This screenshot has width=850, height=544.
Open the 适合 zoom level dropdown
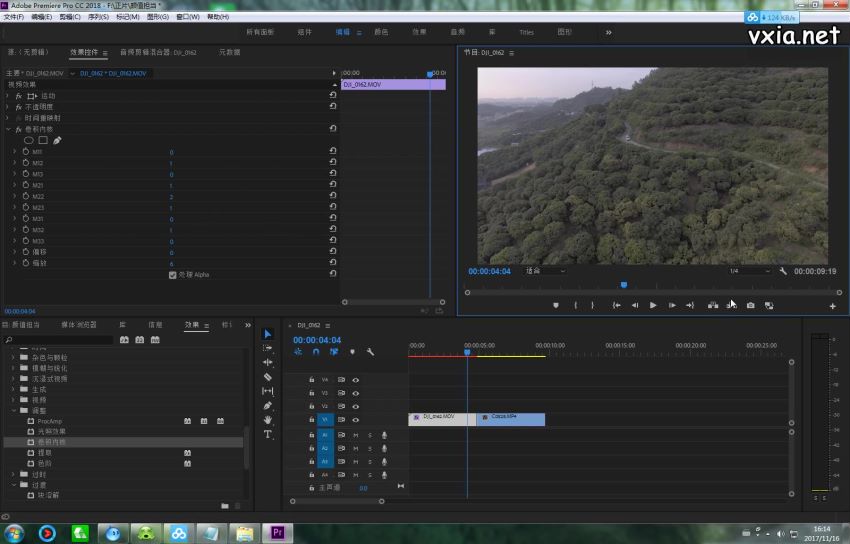[x=546, y=271]
